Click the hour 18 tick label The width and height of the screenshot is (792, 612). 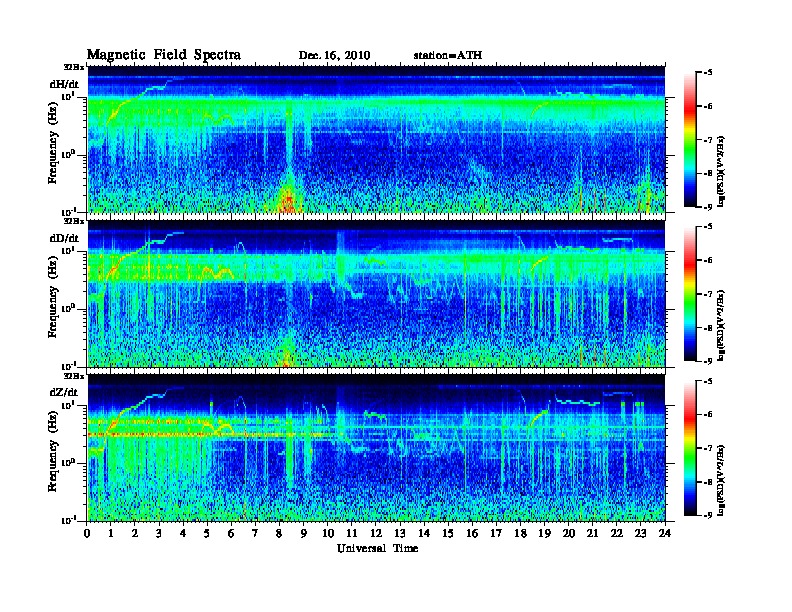(x=520, y=533)
